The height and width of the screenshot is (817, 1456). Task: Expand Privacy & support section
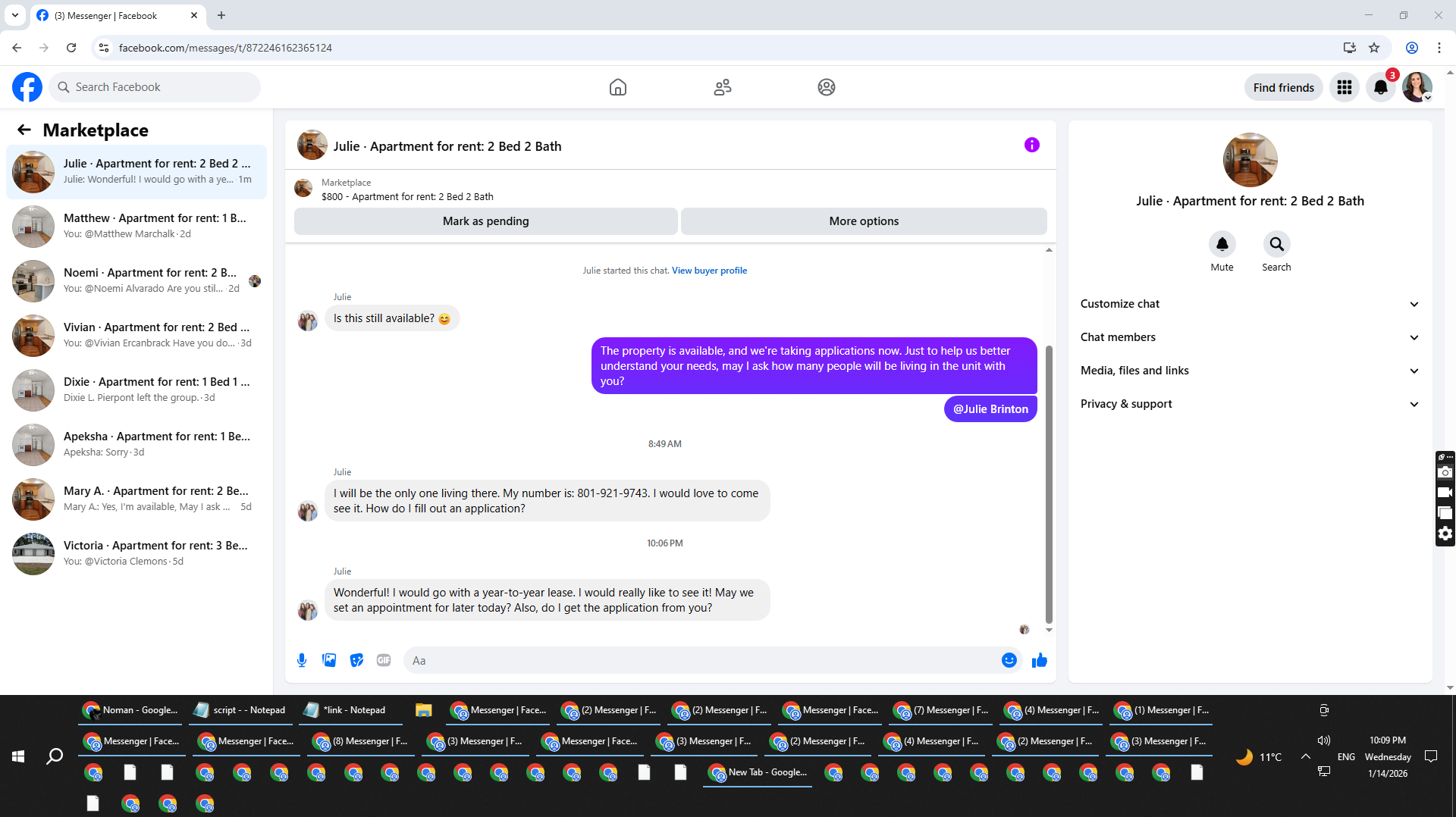[1250, 404]
